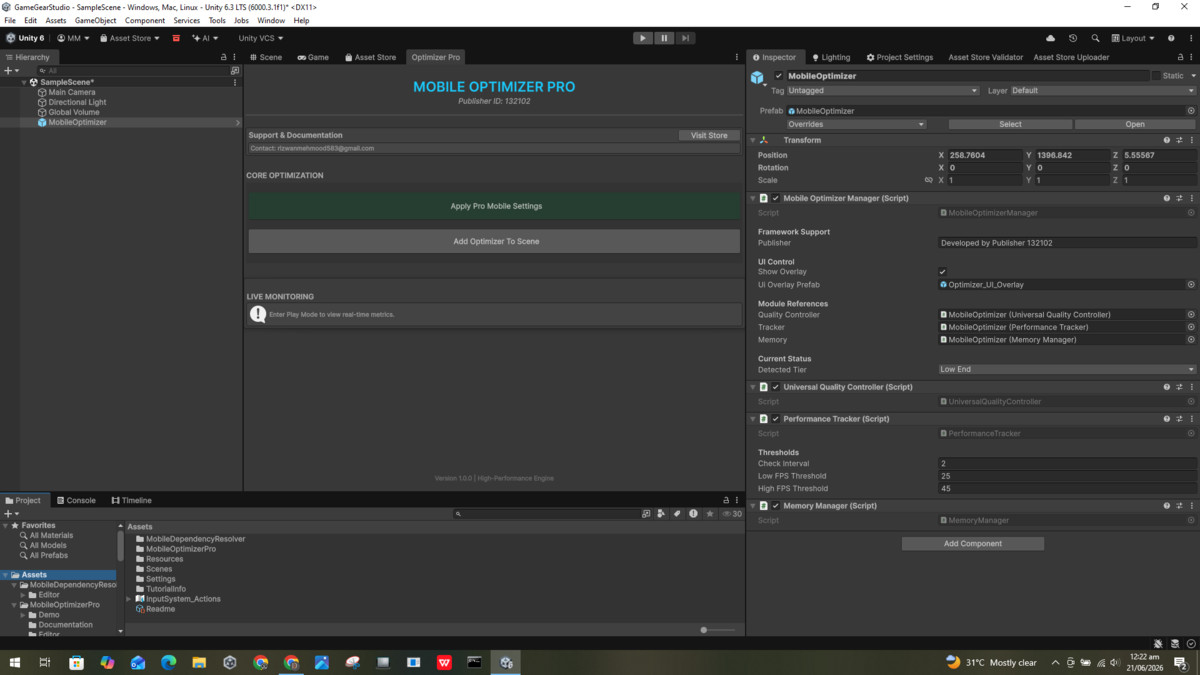The height and width of the screenshot is (675, 1200).
Task: Collapse the SampleScene hierarchy foldout
Action: pyautogui.click(x=25, y=82)
